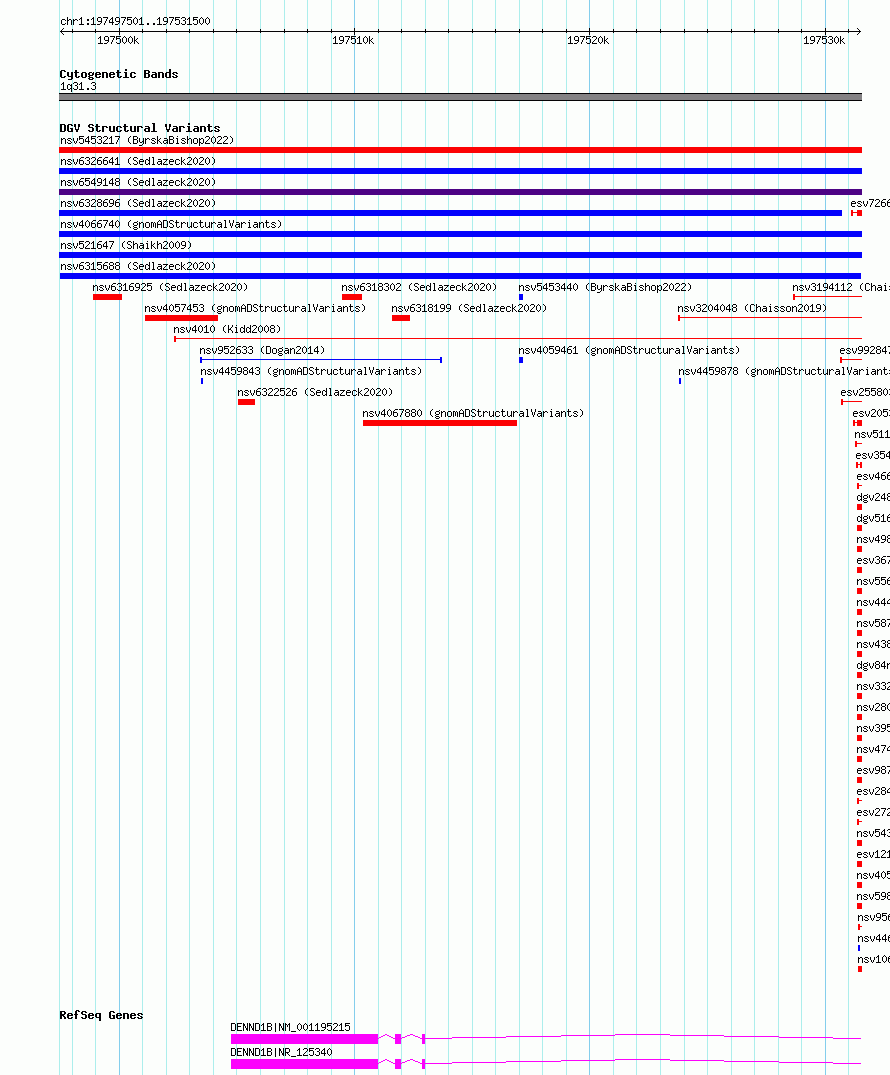Click blue span line of nsv952633

(321, 360)
